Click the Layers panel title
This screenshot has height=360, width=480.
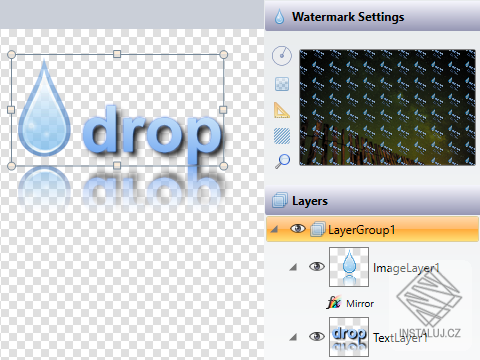point(310,201)
